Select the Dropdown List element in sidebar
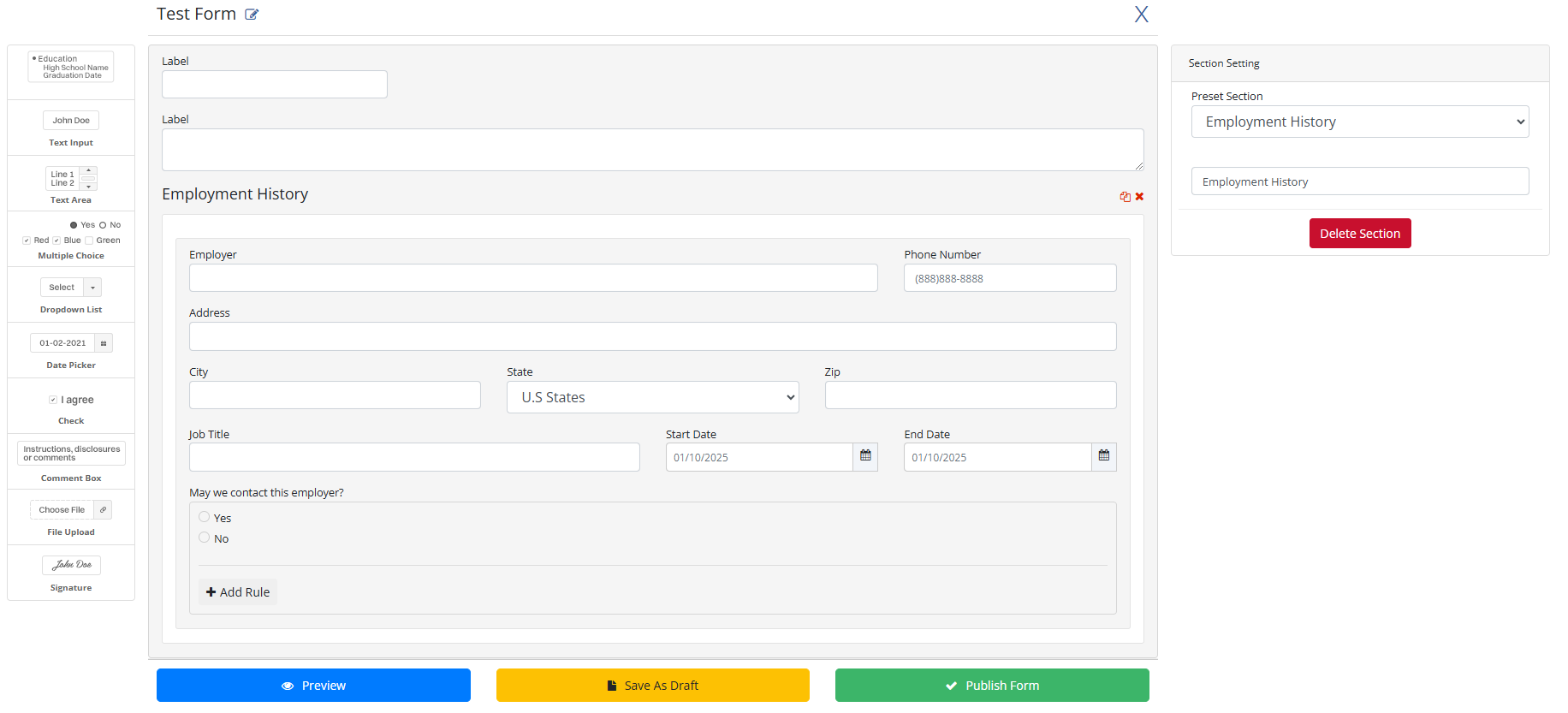This screenshot has height=713, width=1568. click(x=71, y=294)
